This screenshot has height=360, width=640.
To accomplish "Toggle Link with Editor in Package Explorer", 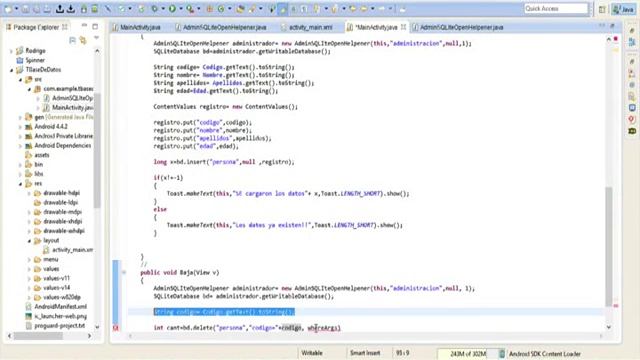I will (83, 40).
